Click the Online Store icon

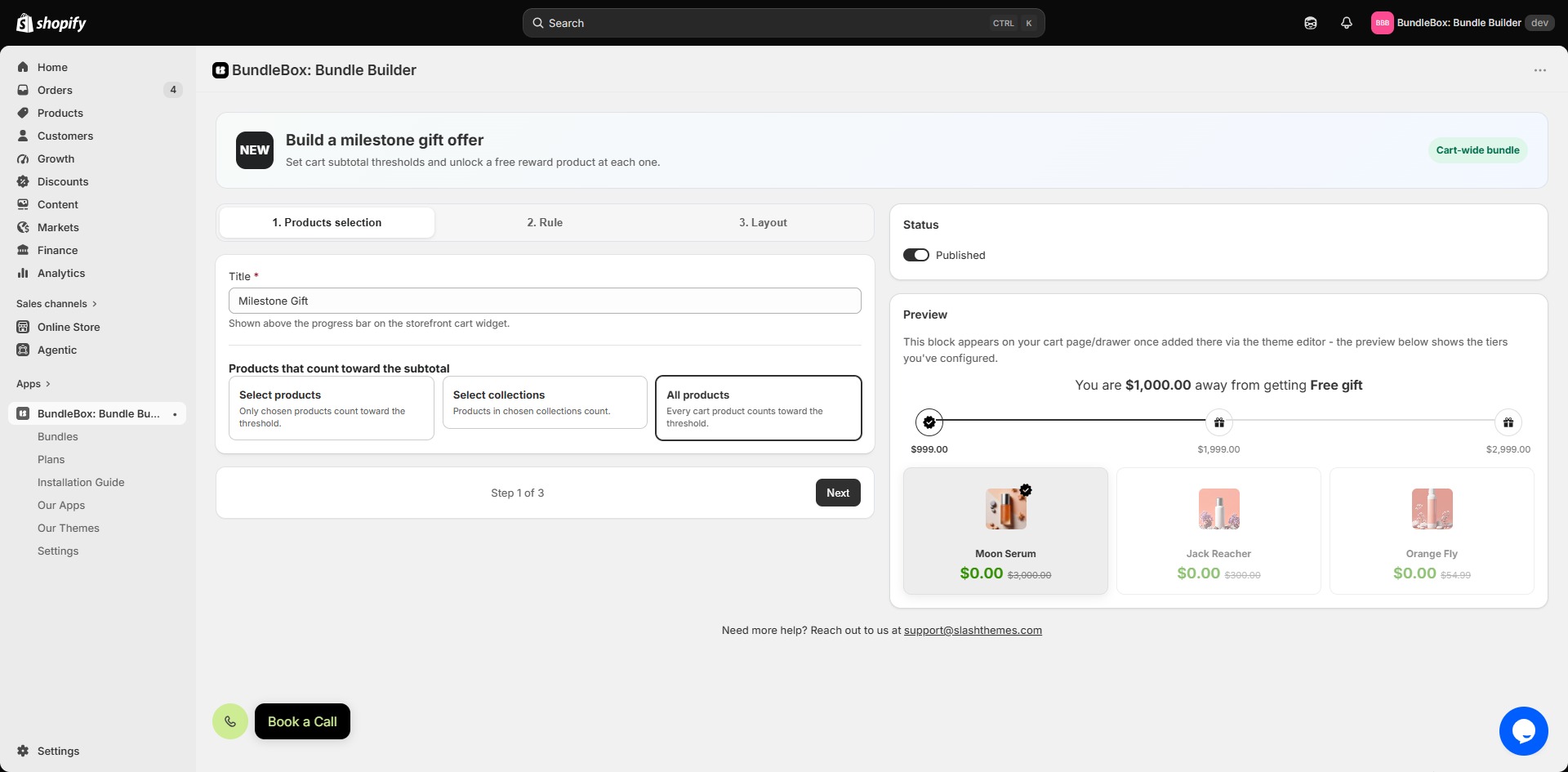click(x=23, y=327)
